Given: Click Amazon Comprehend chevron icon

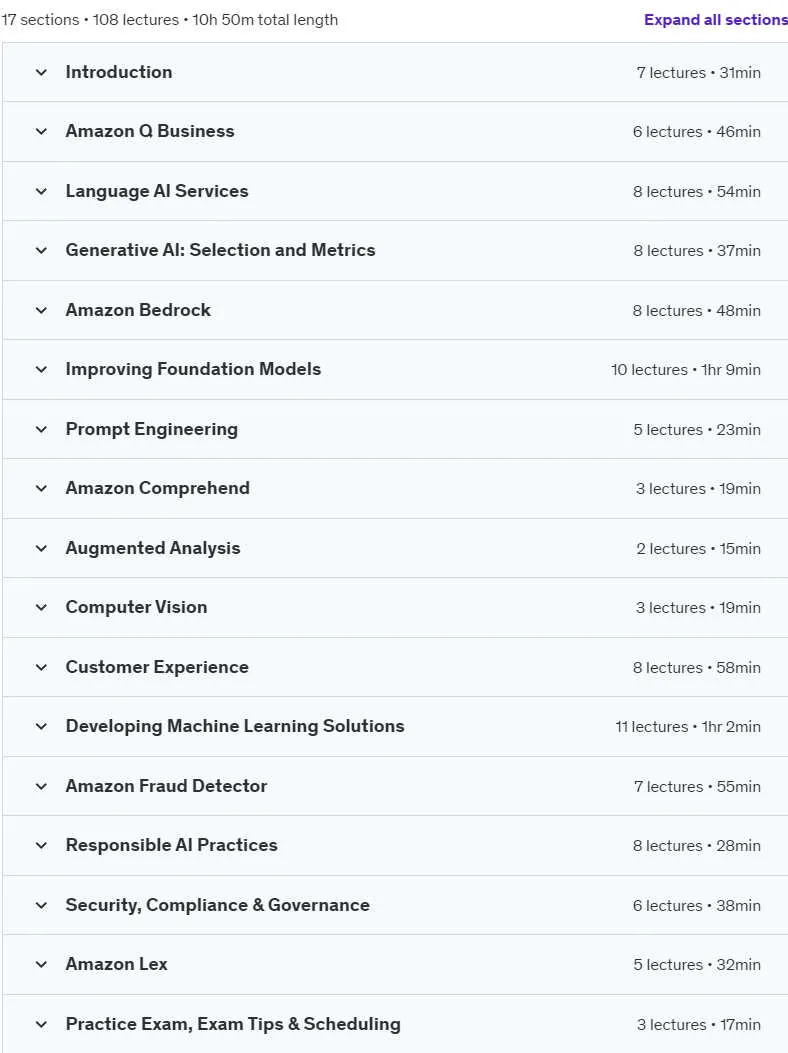Looking at the screenshot, I should 42,488.
